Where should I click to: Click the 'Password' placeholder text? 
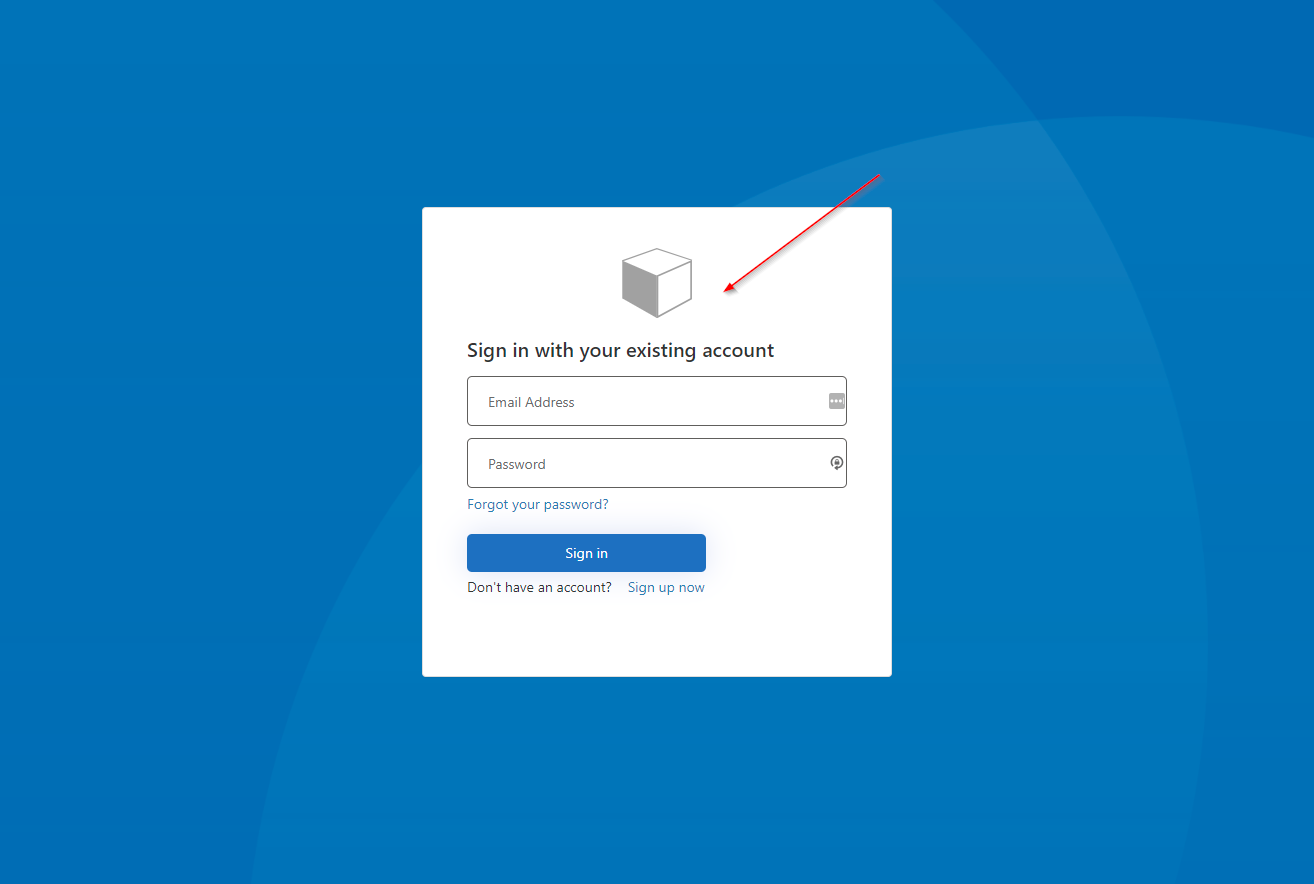click(517, 464)
